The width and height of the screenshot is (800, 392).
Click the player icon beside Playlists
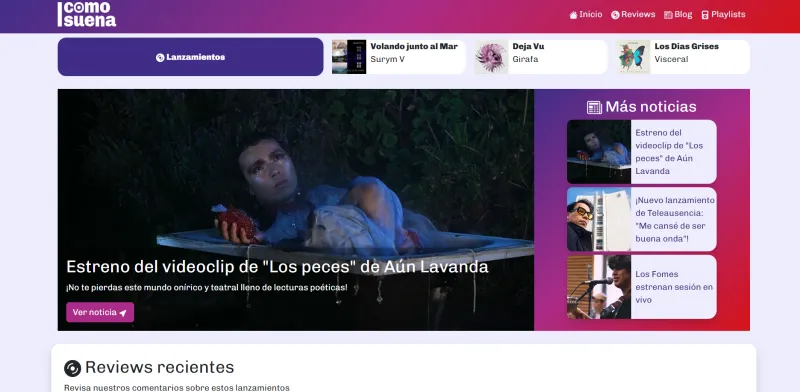[x=705, y=15]
